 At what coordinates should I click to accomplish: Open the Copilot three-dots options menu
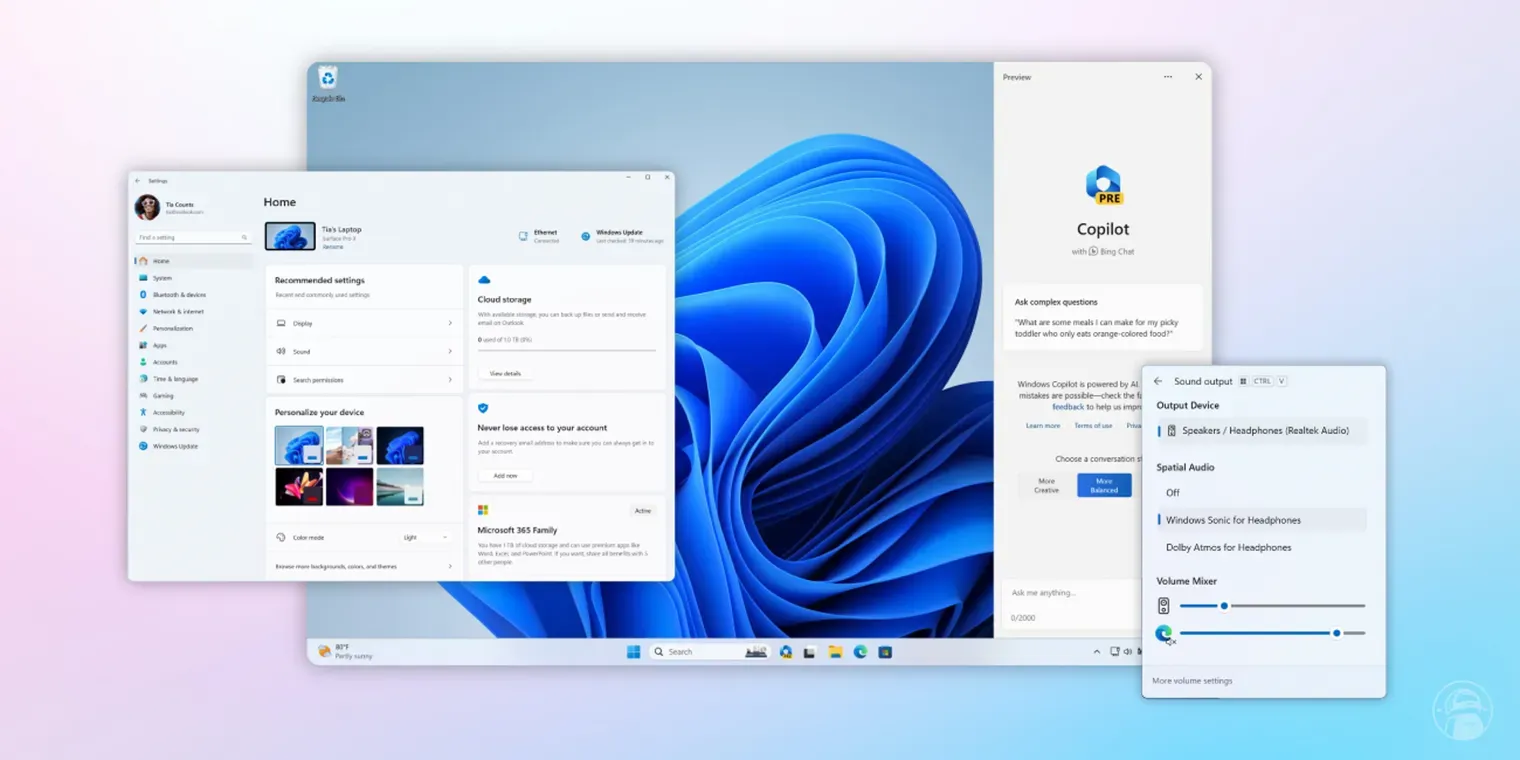1168,77
